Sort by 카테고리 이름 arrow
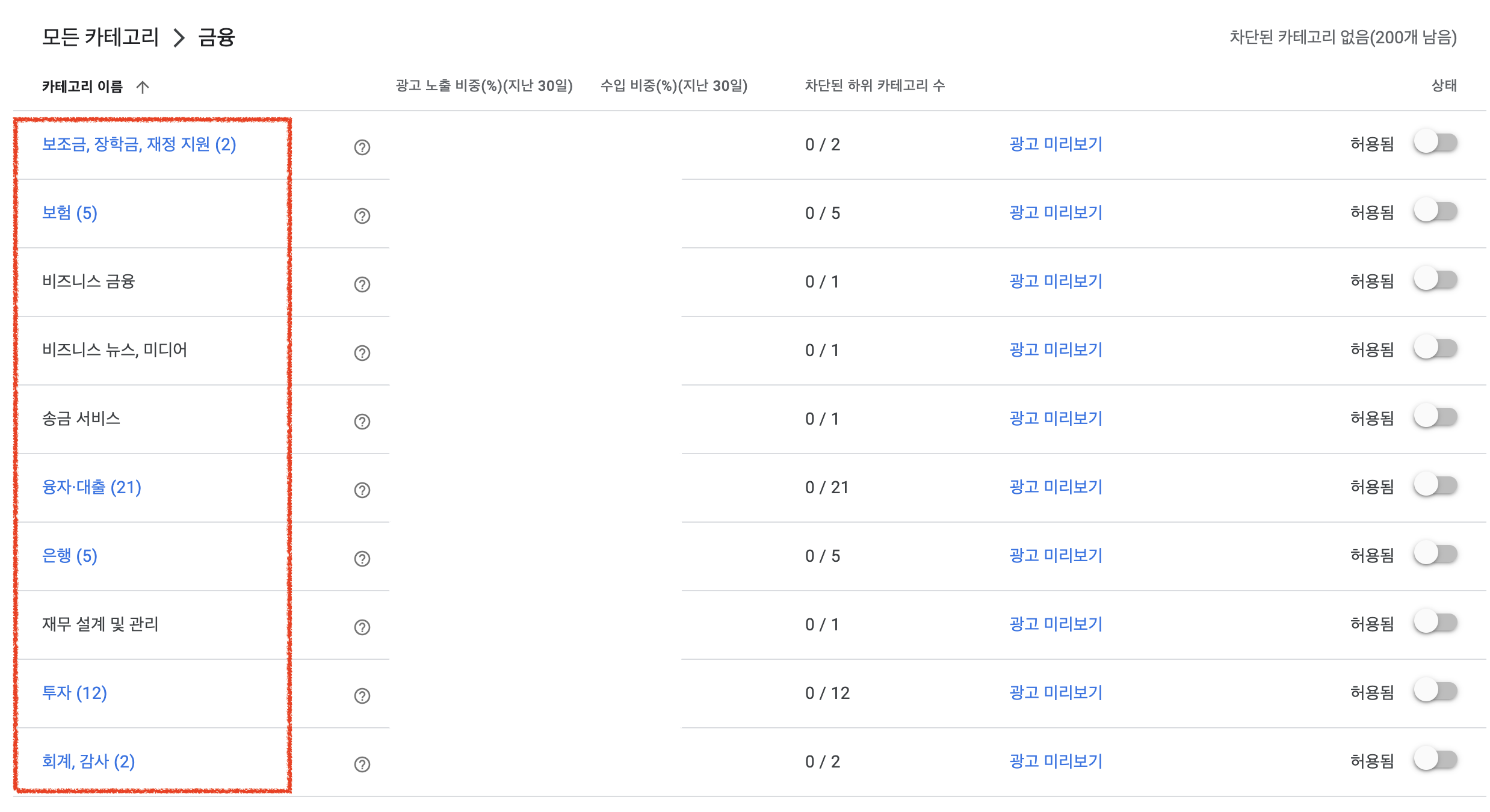This screenshot has height=812, width=1490. (143, 87)
